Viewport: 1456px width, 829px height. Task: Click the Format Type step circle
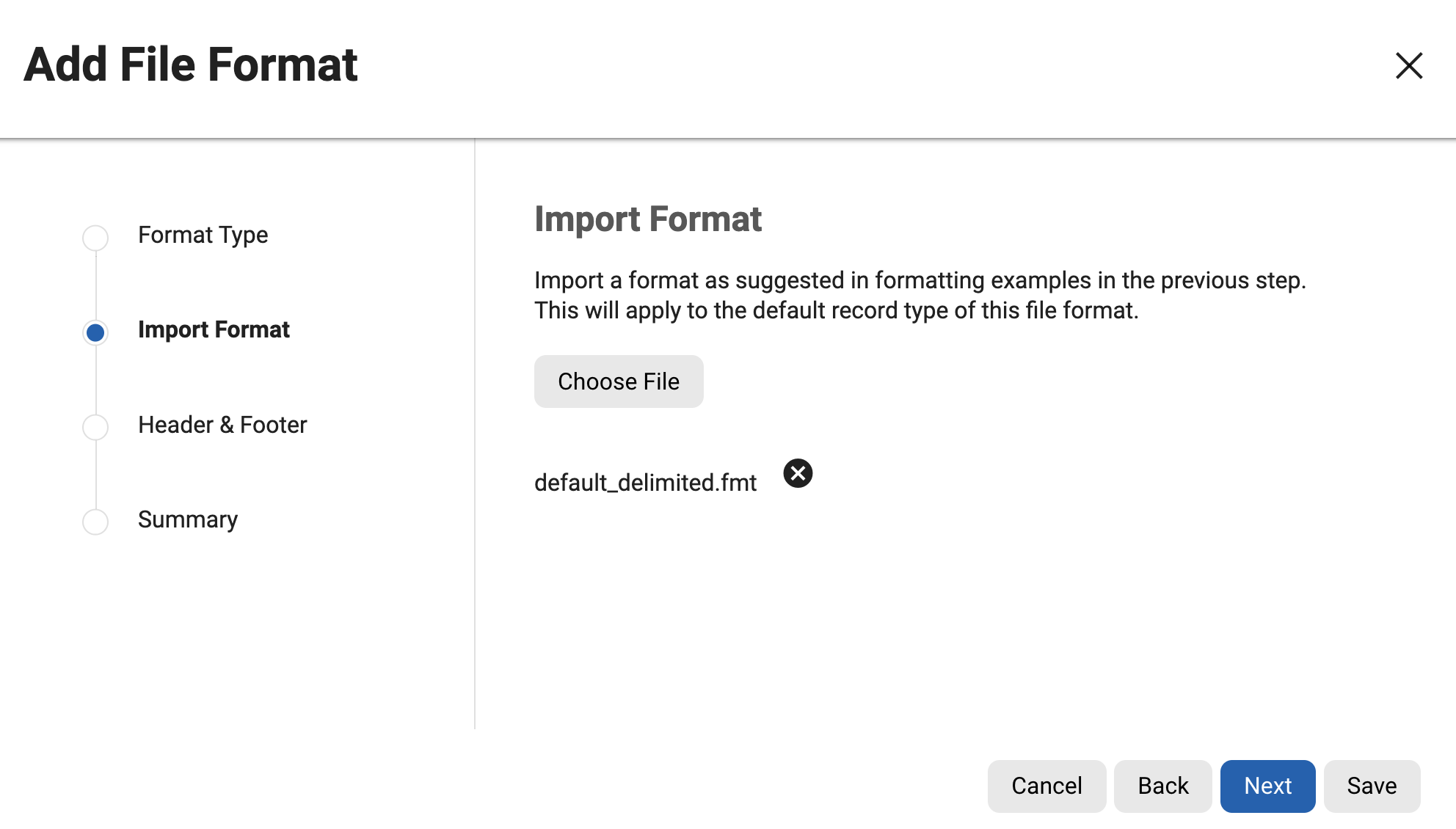pos(95,238)
